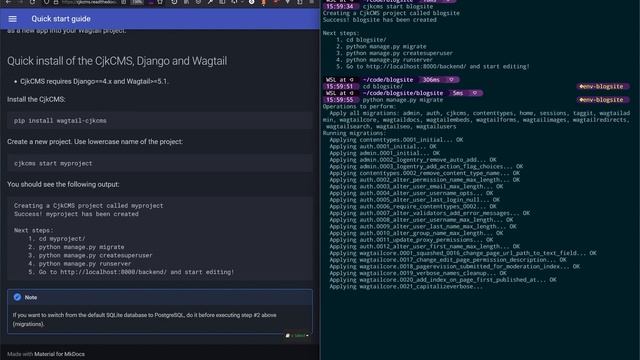Click terminal command 'python manage.py migrate'

click(x=402, y=100)
